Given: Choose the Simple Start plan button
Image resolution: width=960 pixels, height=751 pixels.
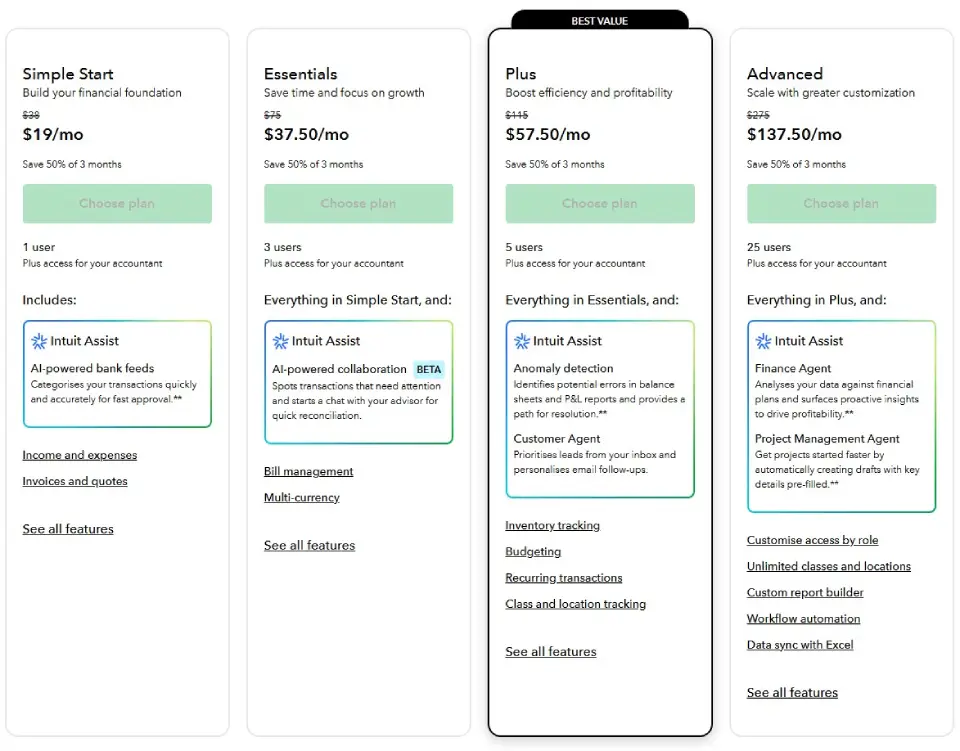Looking at the screenshot, I should (117, 203).
